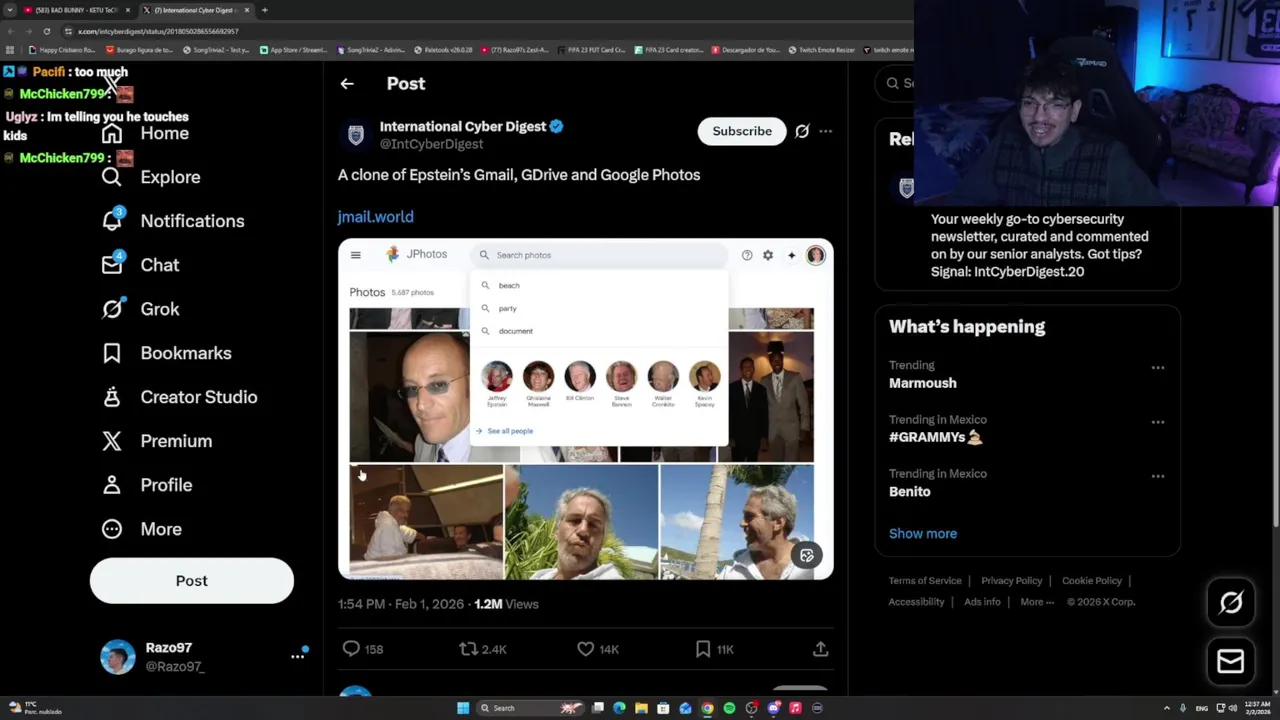The height and width of the screenshot is (720, 1280).
Task: Open the Happy Cristiano bookmark
Action: click(x=62, y=50)
